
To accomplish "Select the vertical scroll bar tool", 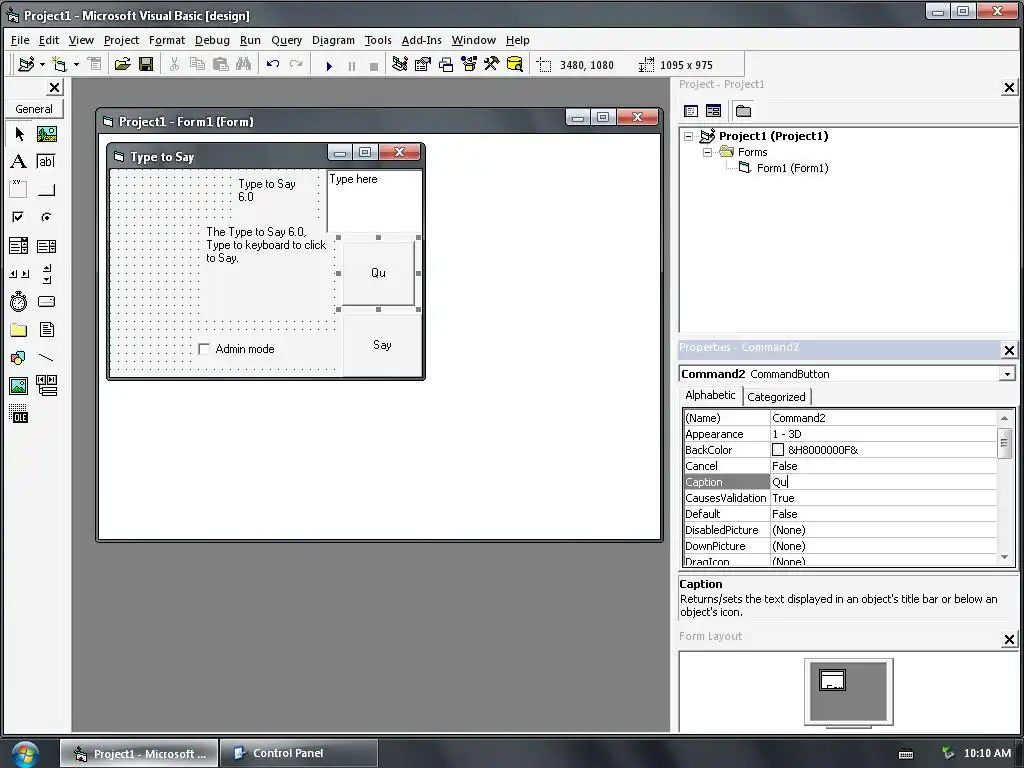I will coord(46,274).
